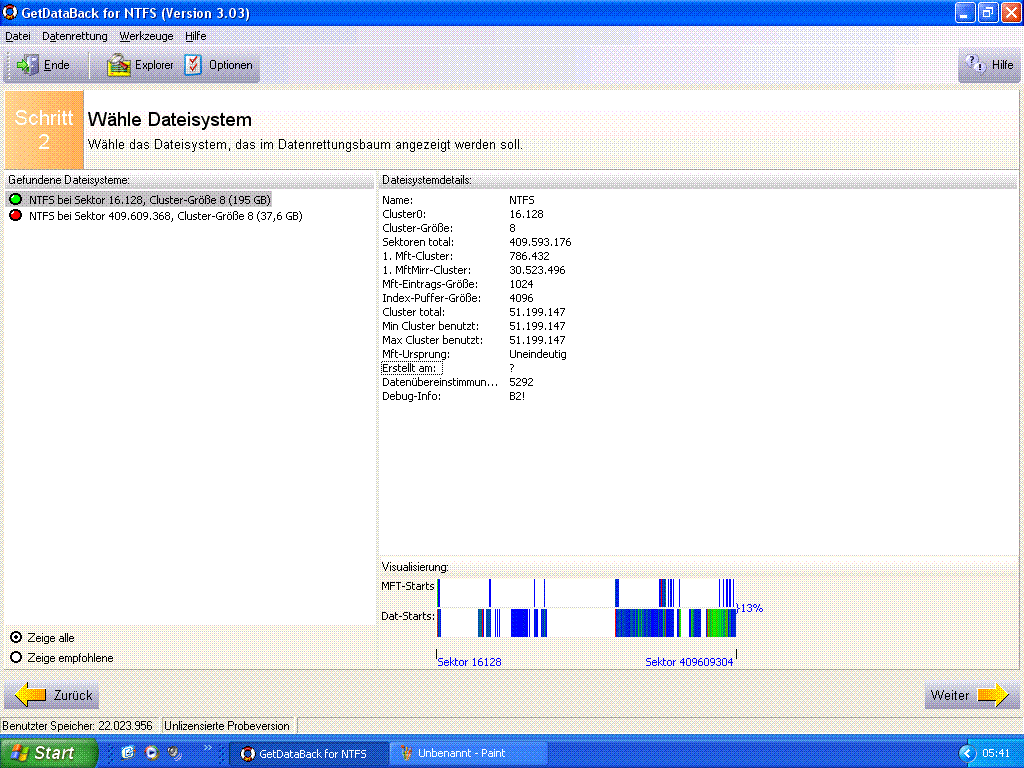Switch to Unbenannt - Paint in taskbar

(468, 753)
